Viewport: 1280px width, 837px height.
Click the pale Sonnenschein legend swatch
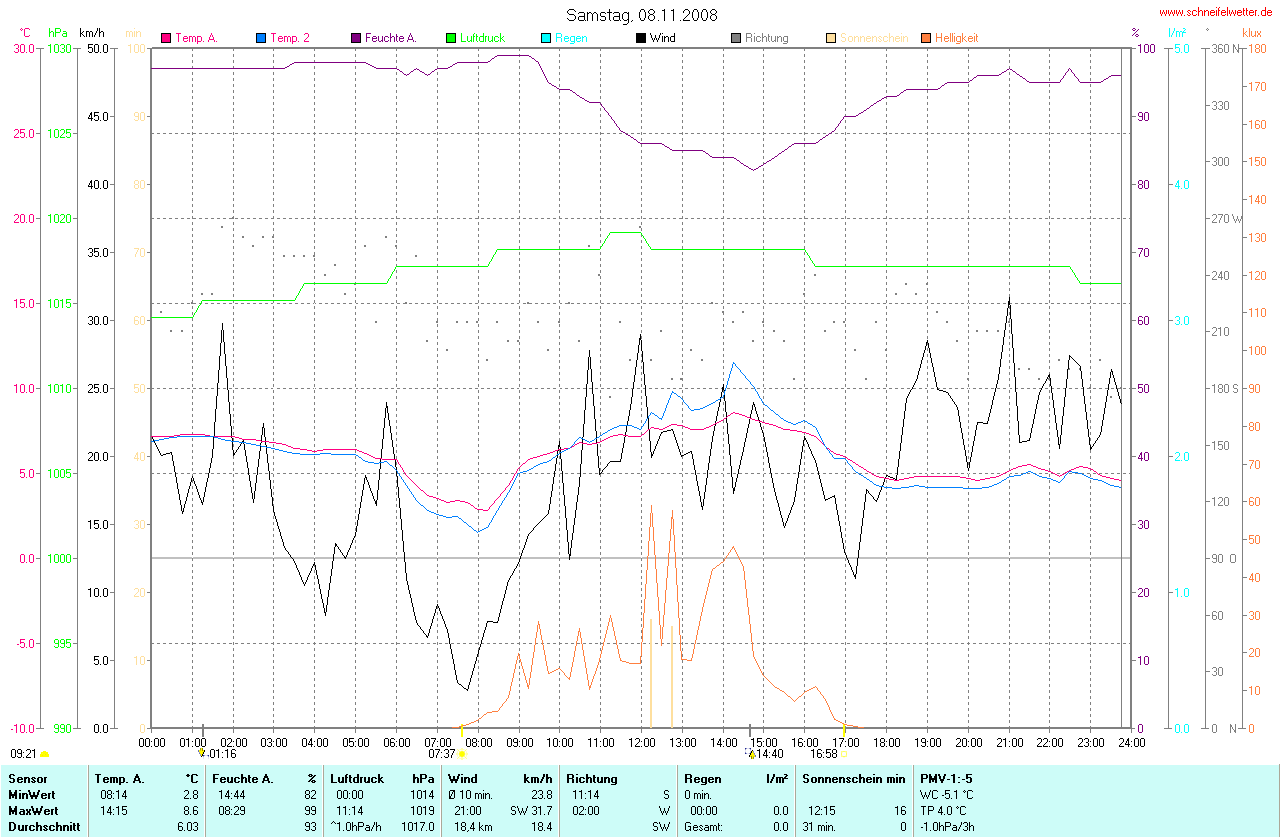click(831, 38)
